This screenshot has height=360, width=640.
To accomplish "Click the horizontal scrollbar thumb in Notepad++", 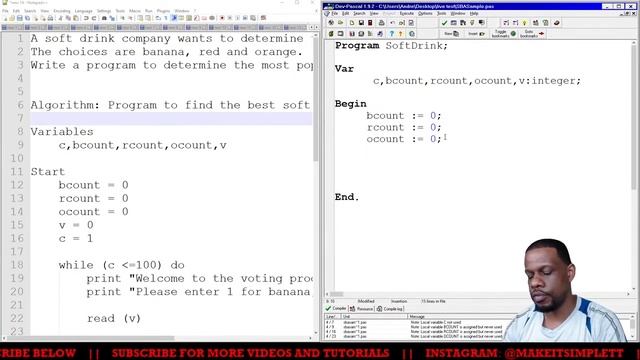I will (91, 338).
